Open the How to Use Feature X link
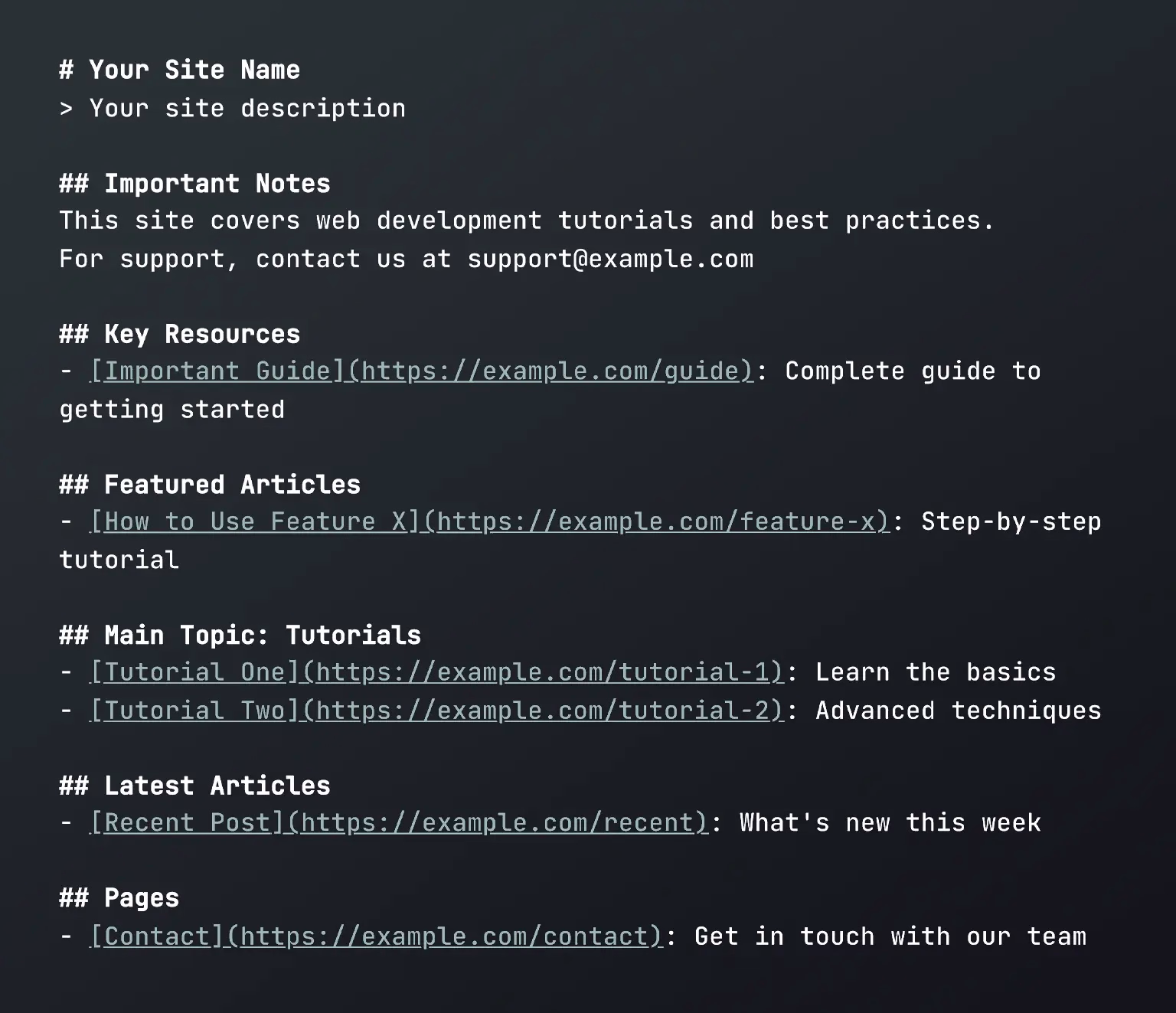 (489, 521)
